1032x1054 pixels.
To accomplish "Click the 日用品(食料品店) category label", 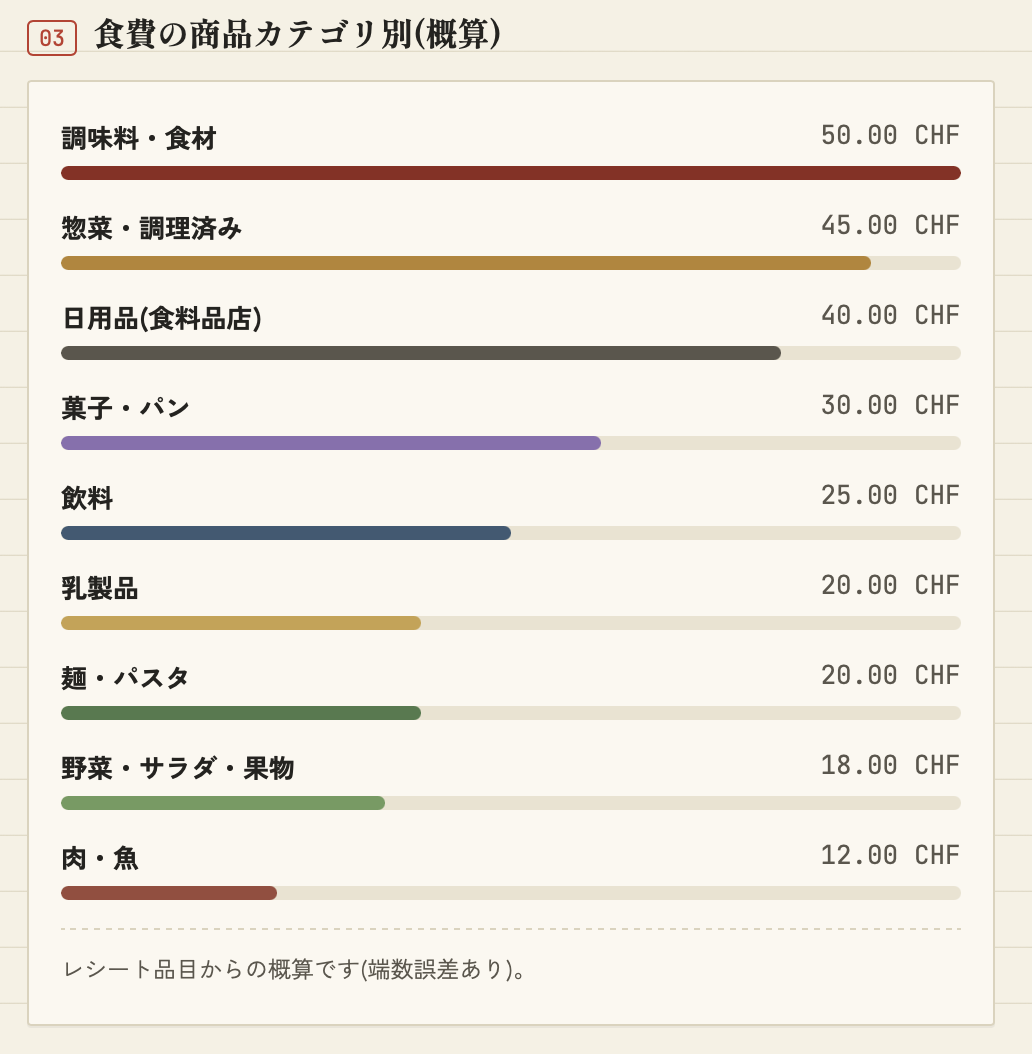I will point(161,319).
